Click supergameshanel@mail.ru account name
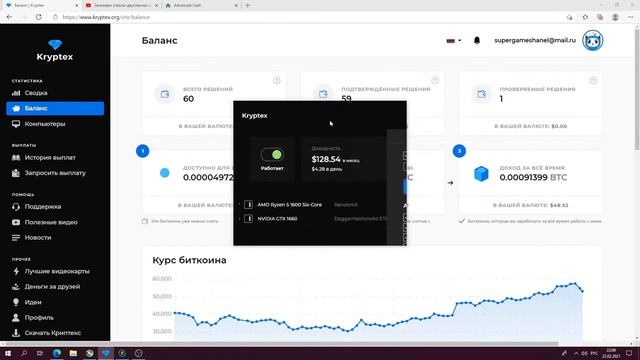Image resolution: width=640 pixels, height=360 pixels. pyautogui.click(x=535, y=40)
